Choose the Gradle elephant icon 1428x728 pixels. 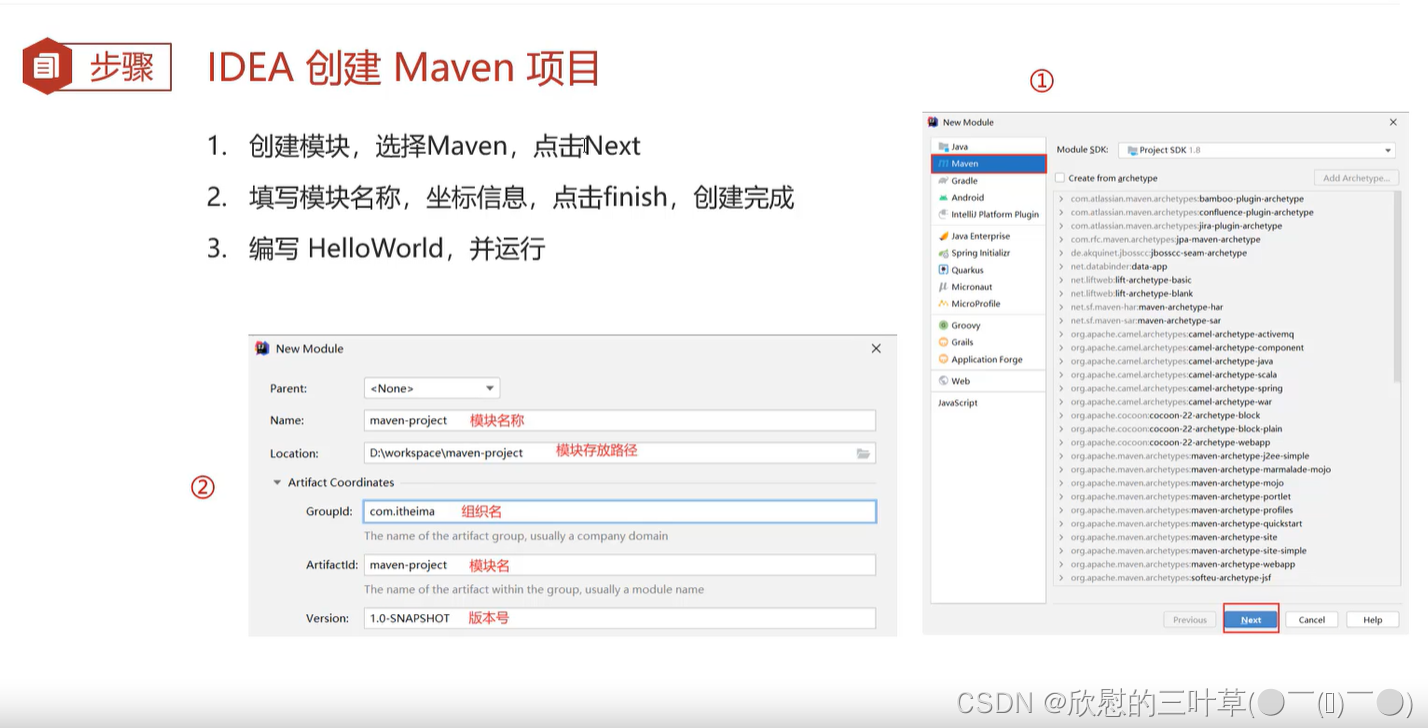point(943,181)
